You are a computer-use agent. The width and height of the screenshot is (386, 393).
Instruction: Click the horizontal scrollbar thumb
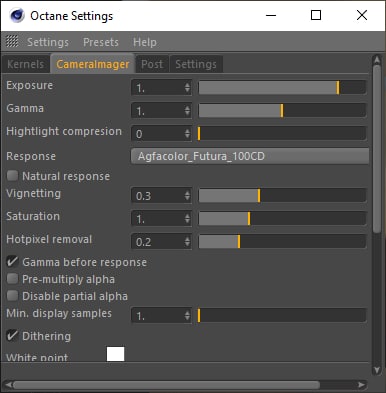point(167,385)
